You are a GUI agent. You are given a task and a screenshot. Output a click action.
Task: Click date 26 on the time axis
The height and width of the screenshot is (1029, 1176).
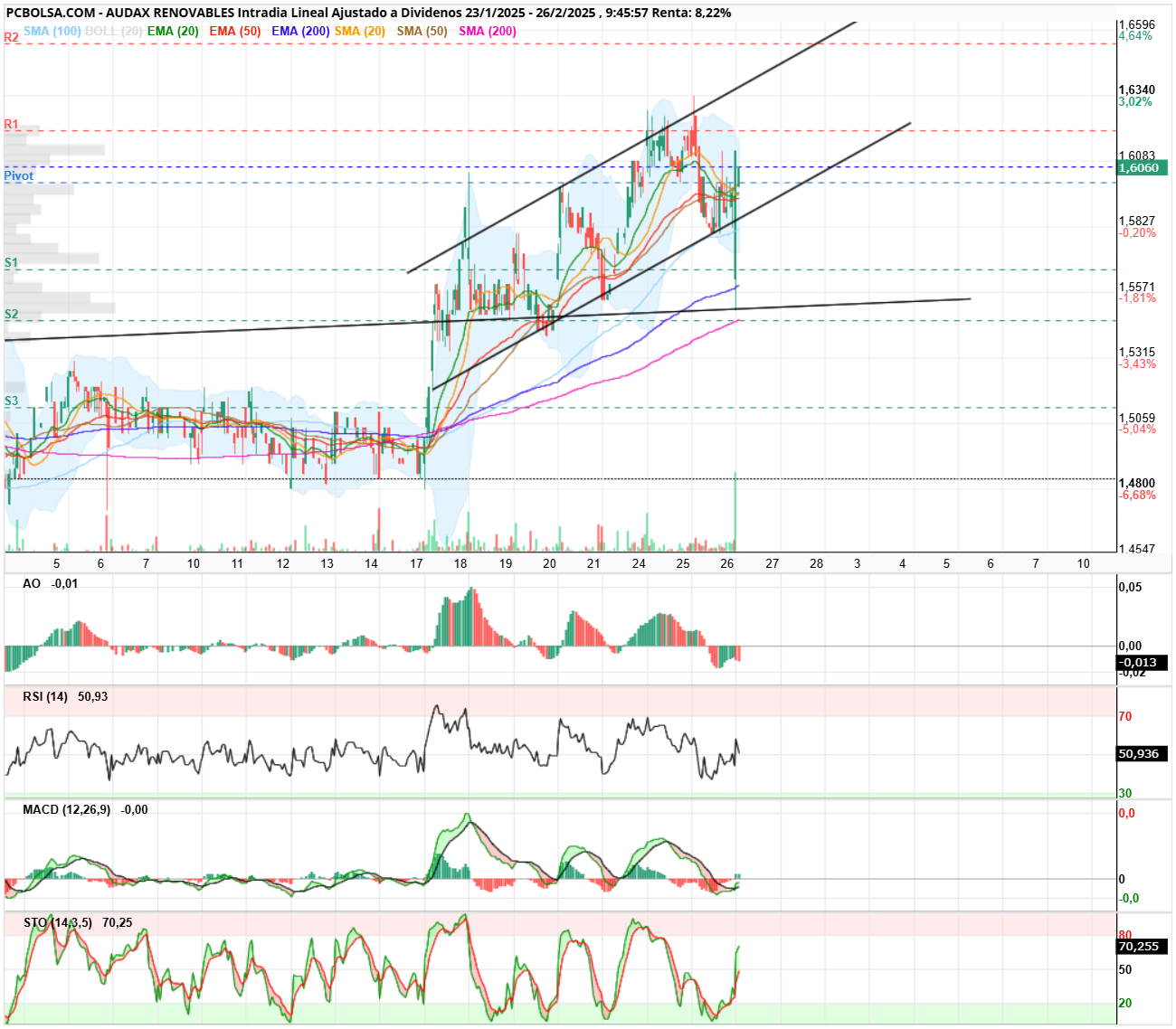727,563
